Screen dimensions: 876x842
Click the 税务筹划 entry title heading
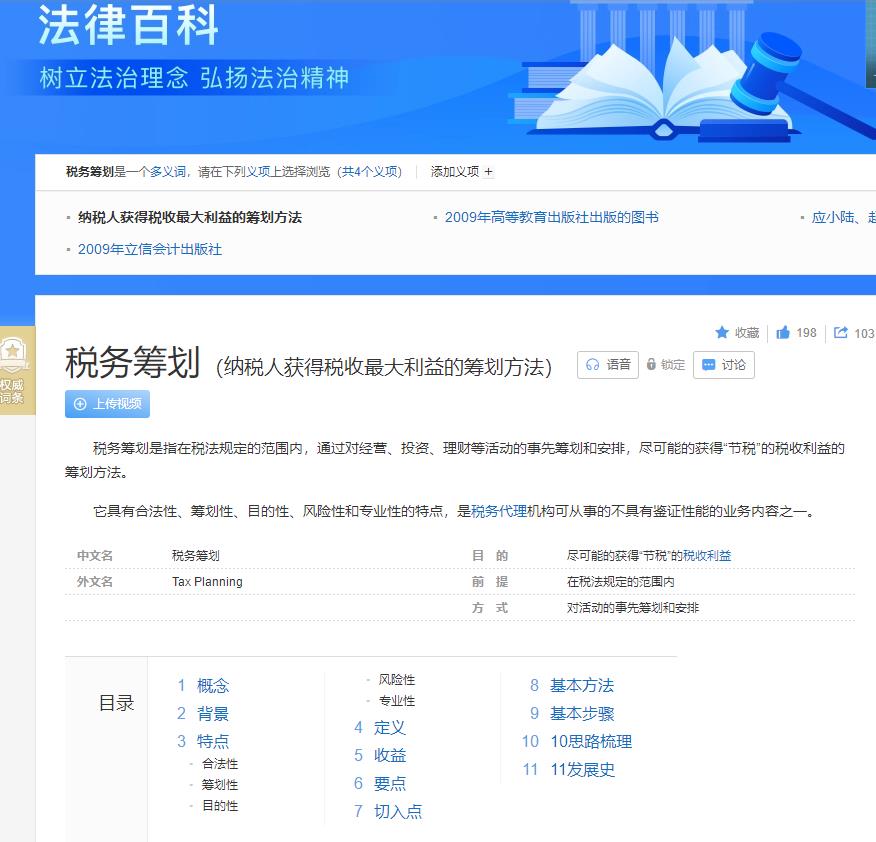point(132,363)
